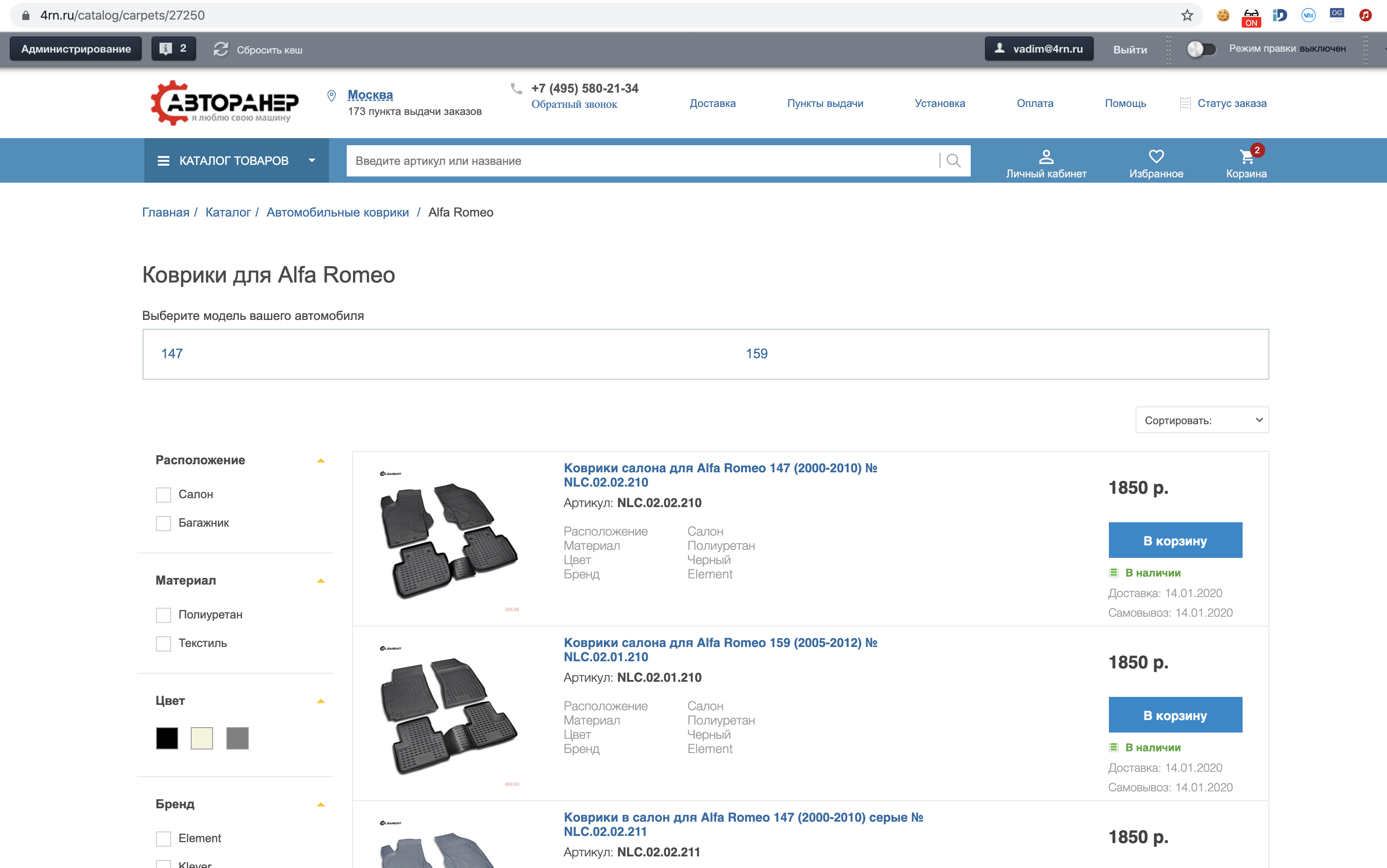Open the notifications icon showing 2

(x=173, y=49)
